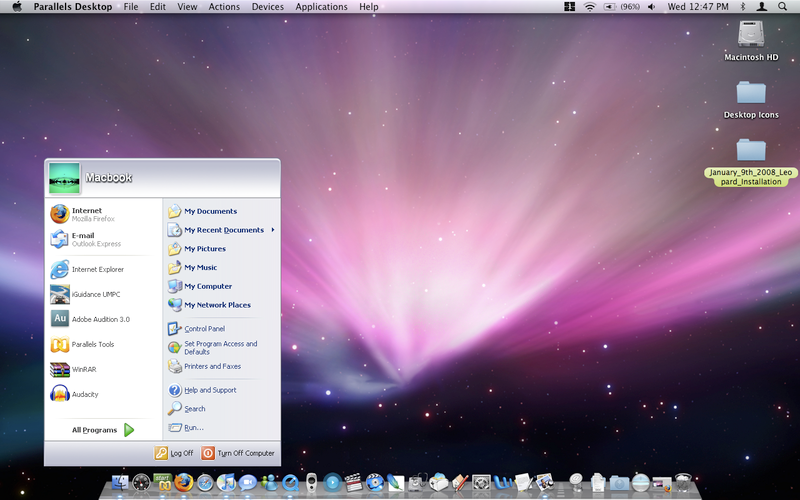The height and width of the screenshot is (500, 800).
Task: Open fast user switching icon
Action: [762, 7]
